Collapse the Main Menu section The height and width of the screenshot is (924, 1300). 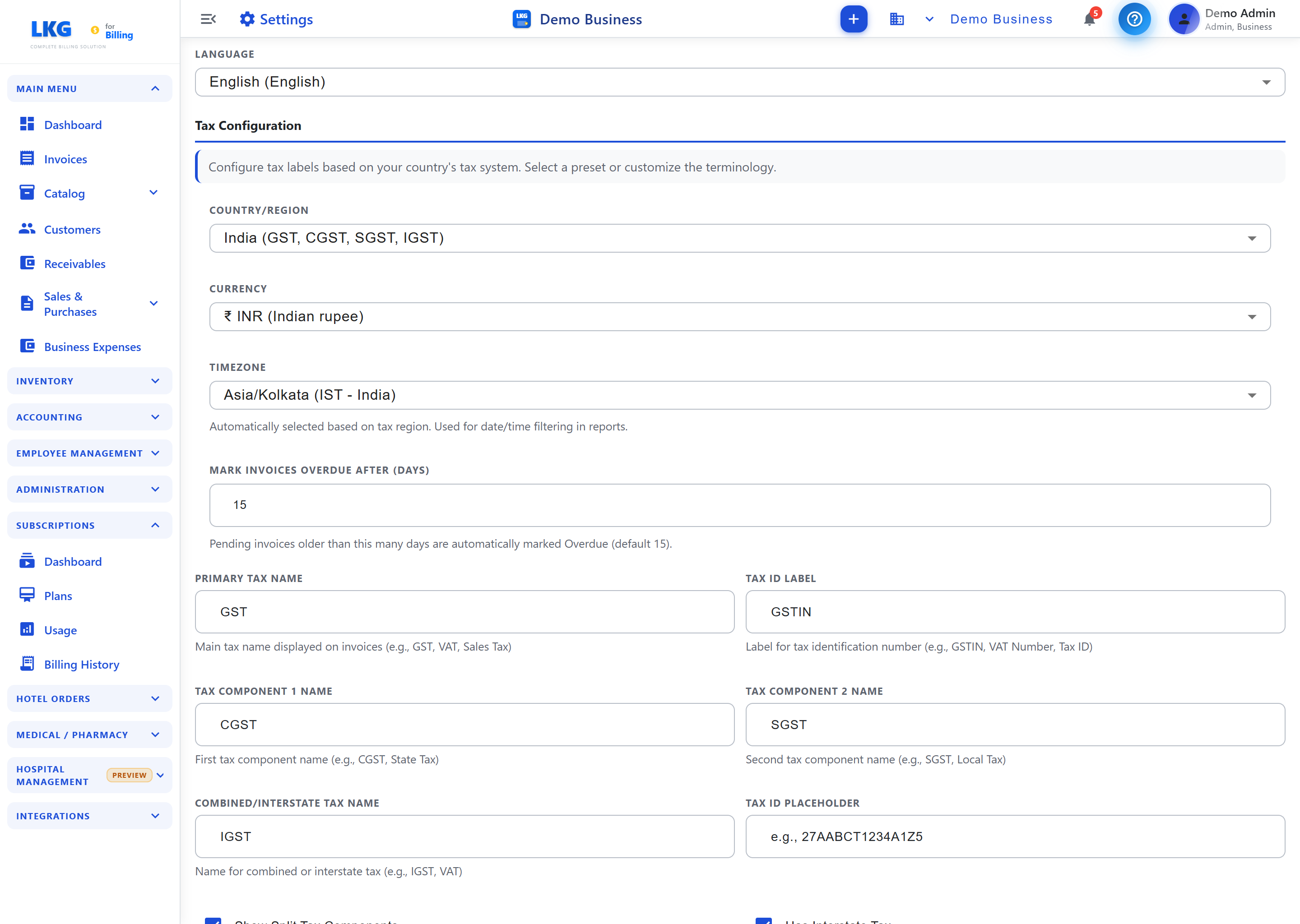[89, 89]
